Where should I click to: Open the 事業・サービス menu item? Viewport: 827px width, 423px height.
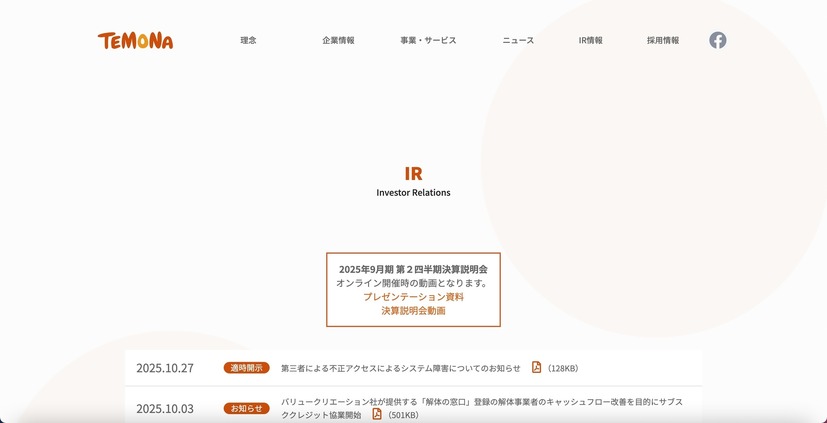(x=428, y=40)
